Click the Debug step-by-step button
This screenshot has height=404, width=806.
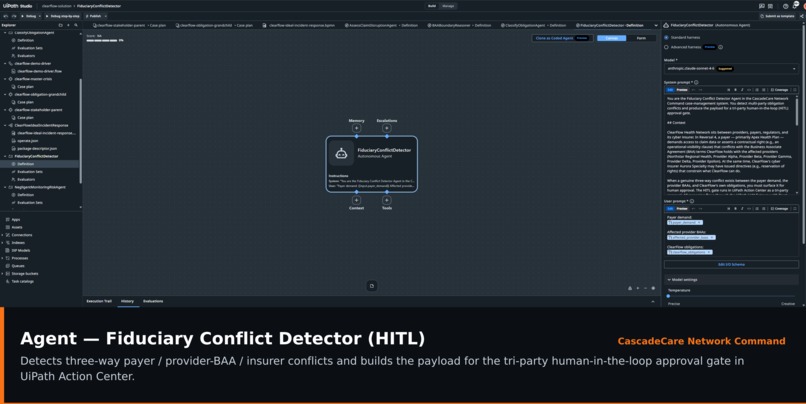click(x=63, y=16)
